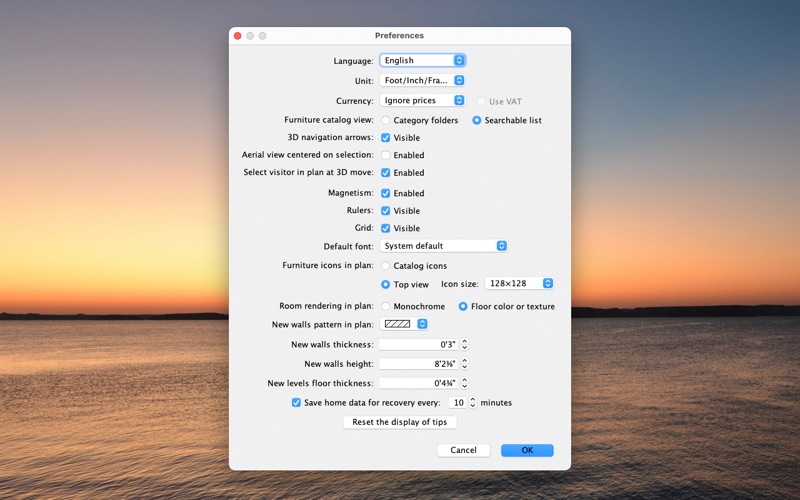Select Category folders catalog view
Screen dimensions: 800x500
pos(386,121)
